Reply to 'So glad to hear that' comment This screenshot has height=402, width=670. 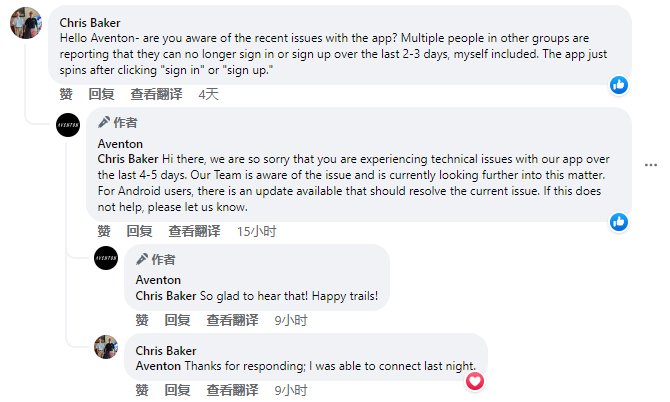[x=177, y=320]
